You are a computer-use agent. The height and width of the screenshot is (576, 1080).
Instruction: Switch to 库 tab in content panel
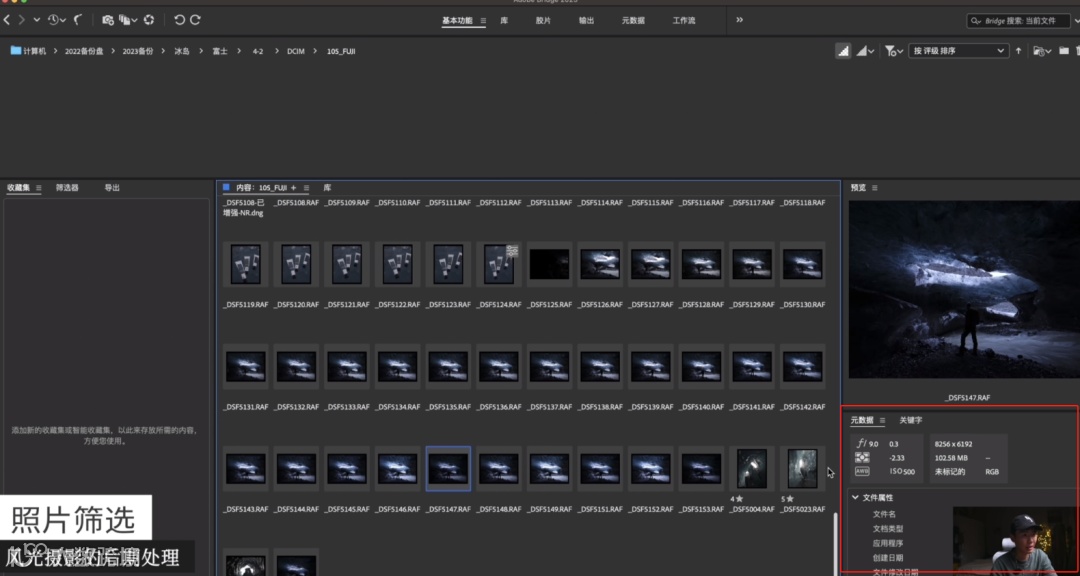click(x=328, y=187)
